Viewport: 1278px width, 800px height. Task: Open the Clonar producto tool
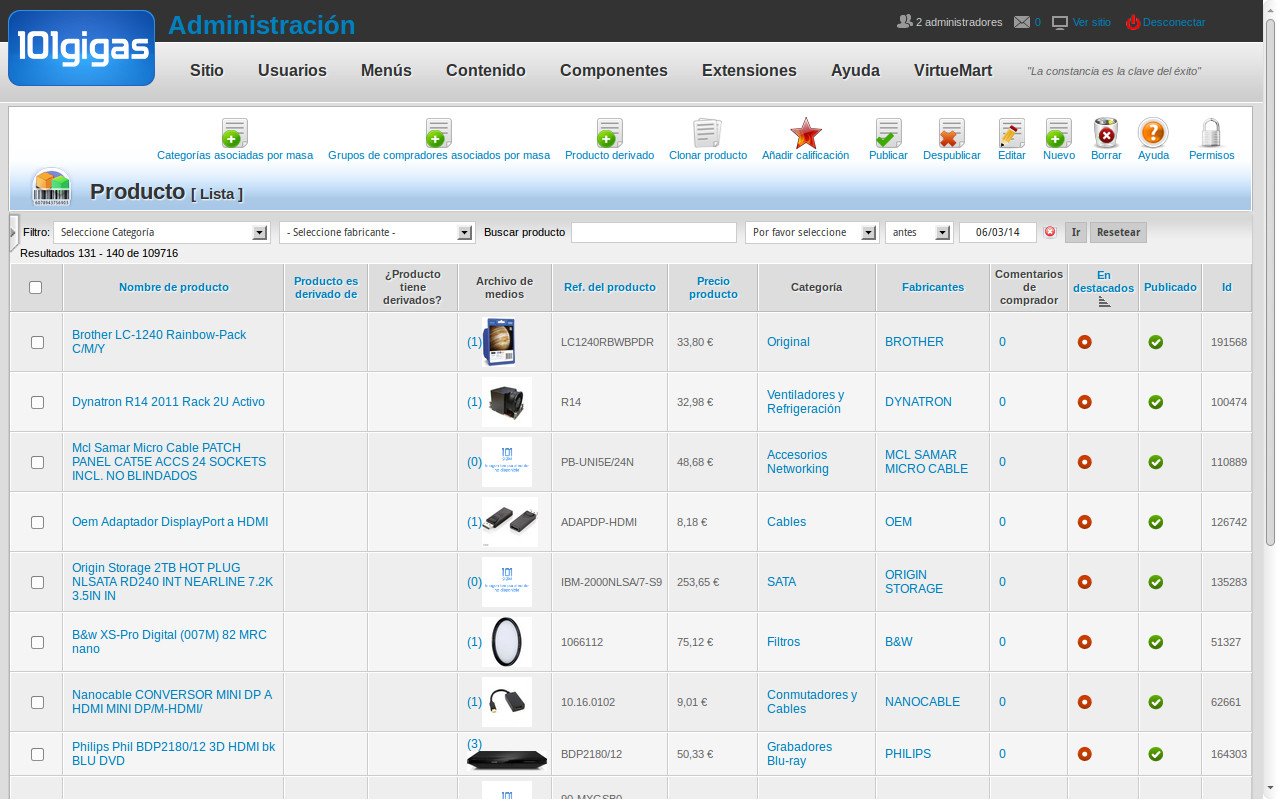[707, 134]
